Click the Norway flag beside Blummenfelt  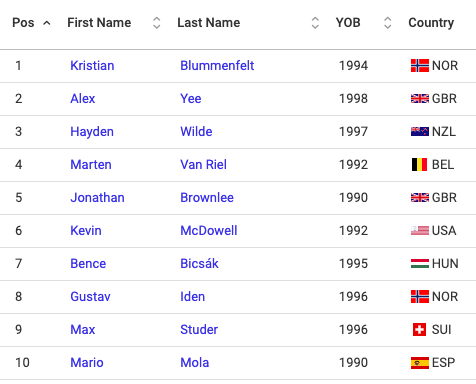(420, 66)
